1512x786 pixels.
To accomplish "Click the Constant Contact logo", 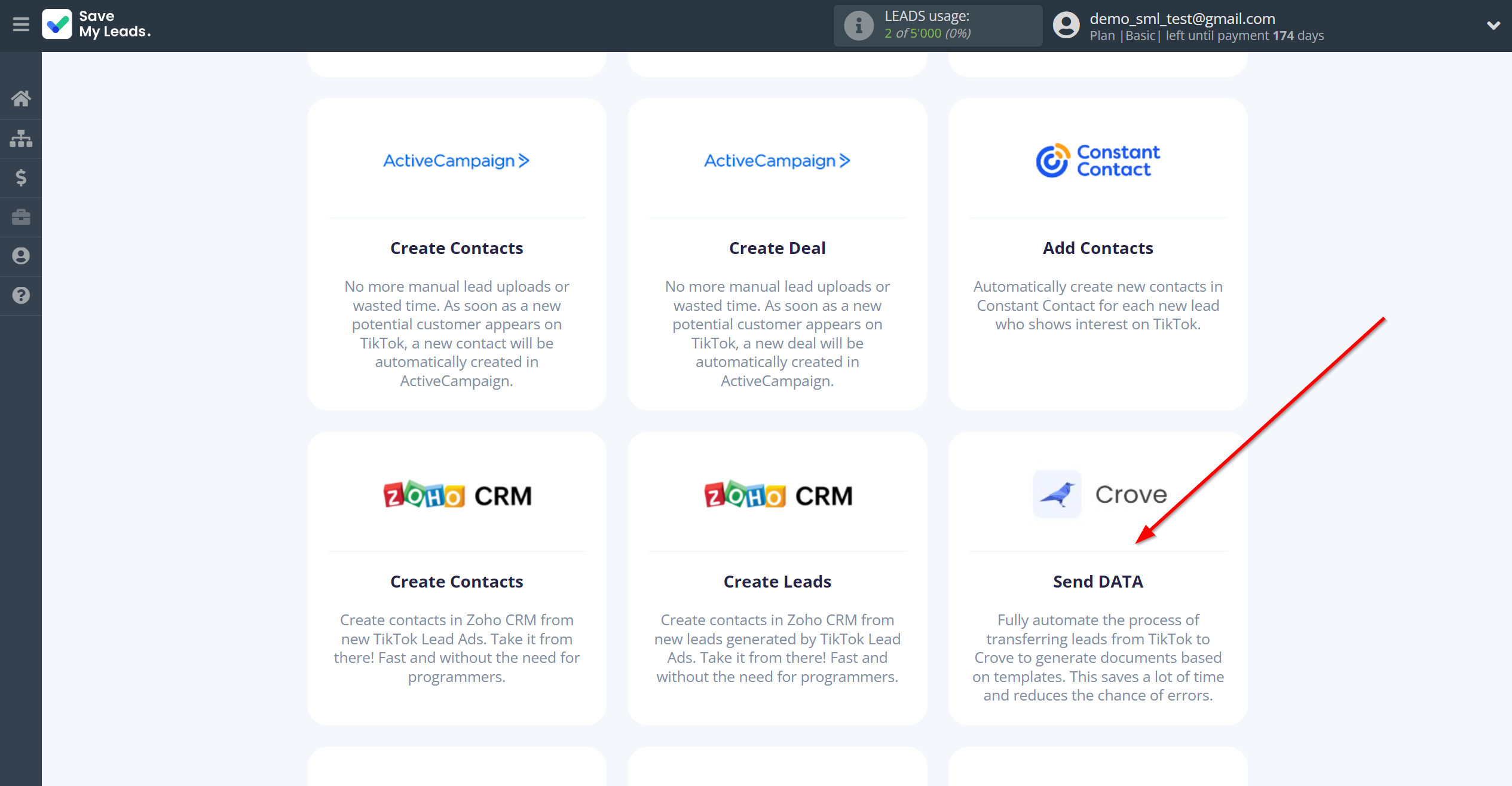I will (x=1098, y=161).
